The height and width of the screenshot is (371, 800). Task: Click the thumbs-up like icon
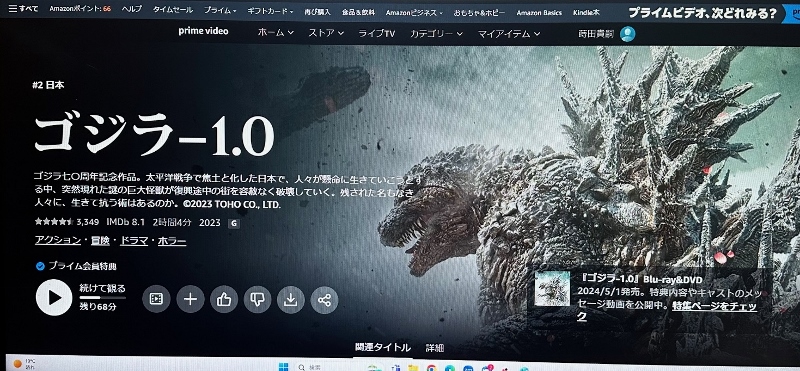(224, 299)
